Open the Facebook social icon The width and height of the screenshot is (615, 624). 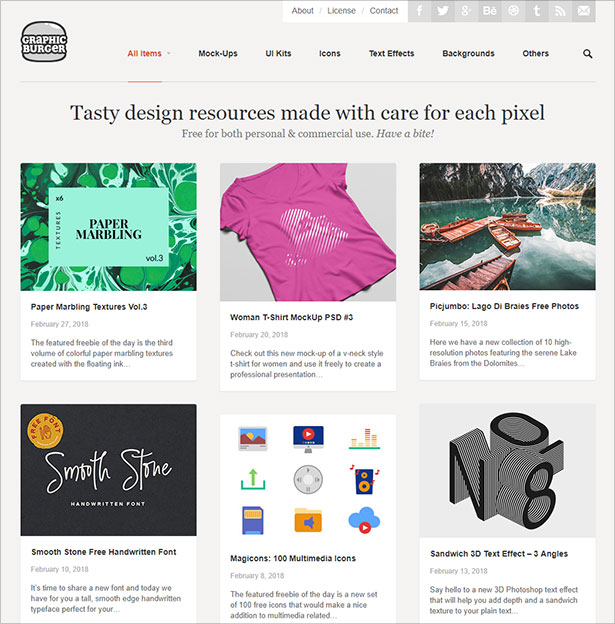(419, 11)
